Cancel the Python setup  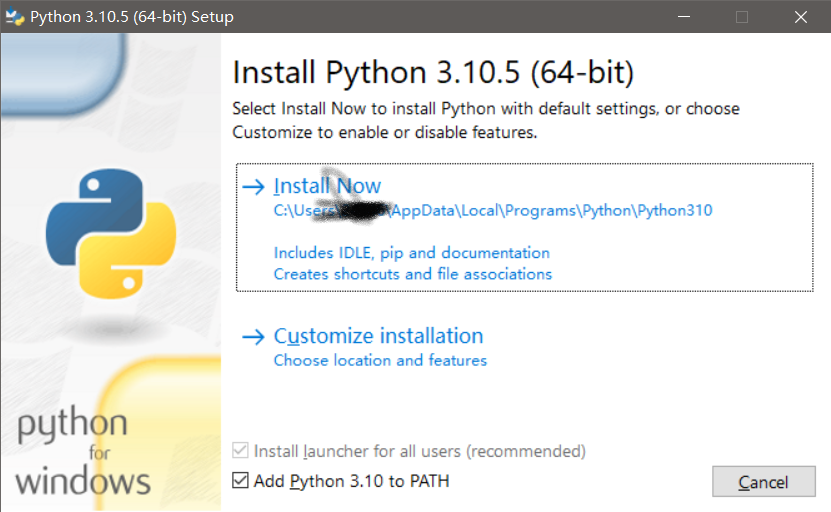click(763, 482)
